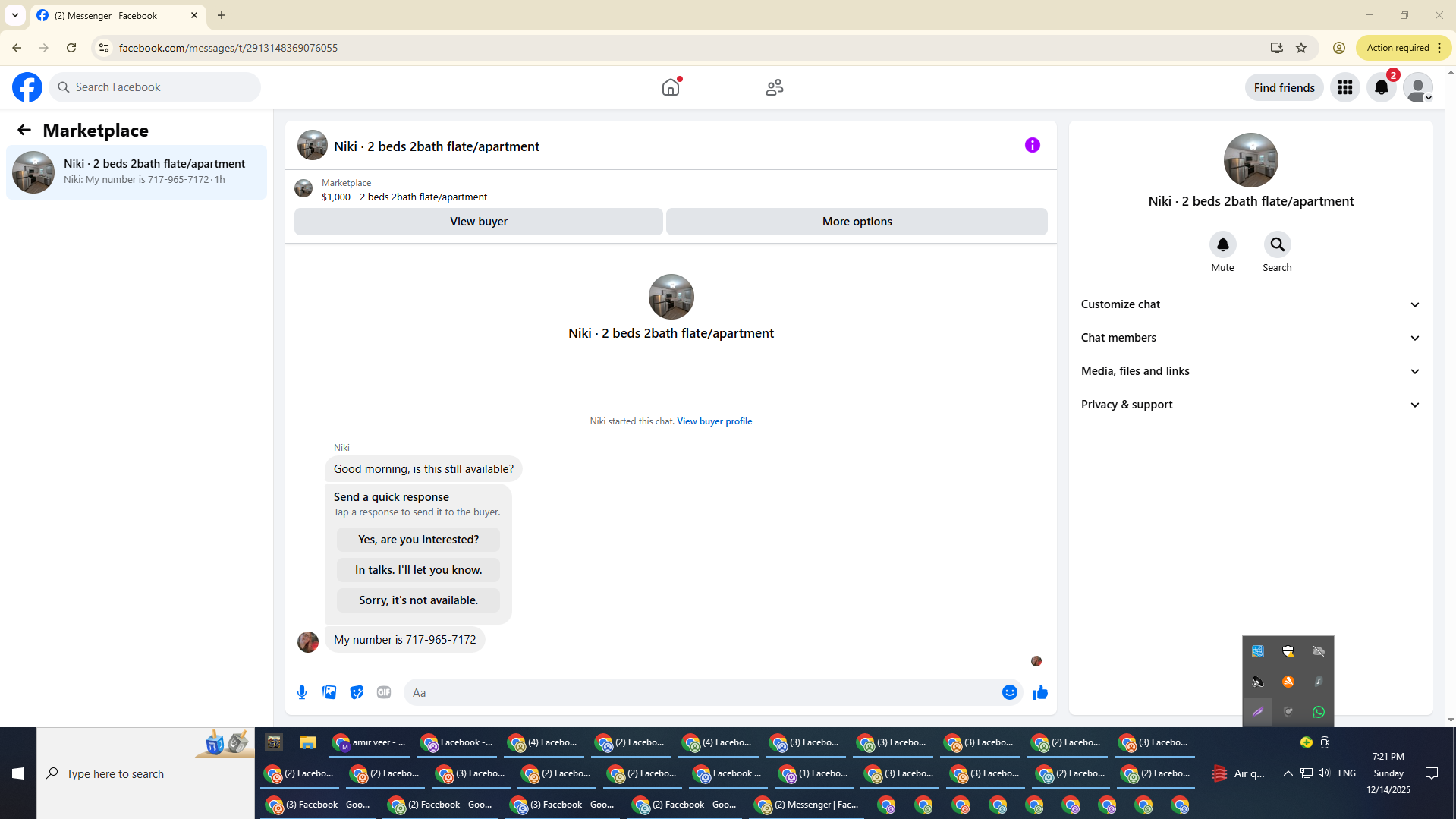Open the tab search dropdown arrow
This screenshot has width=1456, height=819.
pos(15,15)
